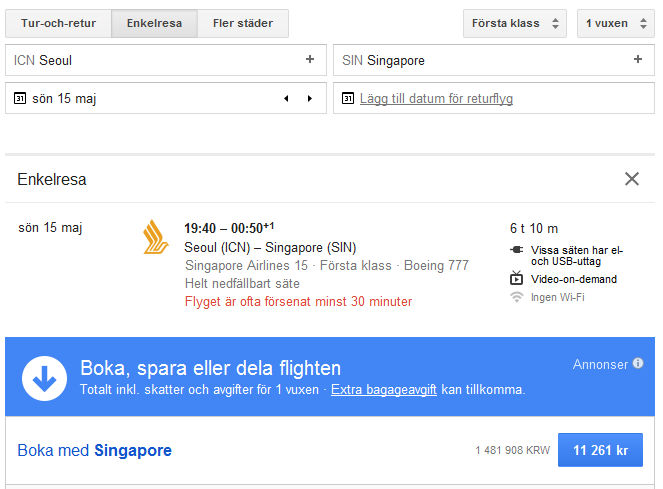The image size is (663, 489).
Task: Switch to Tur-och-retur trip type
Action: (x=58, y=23)
